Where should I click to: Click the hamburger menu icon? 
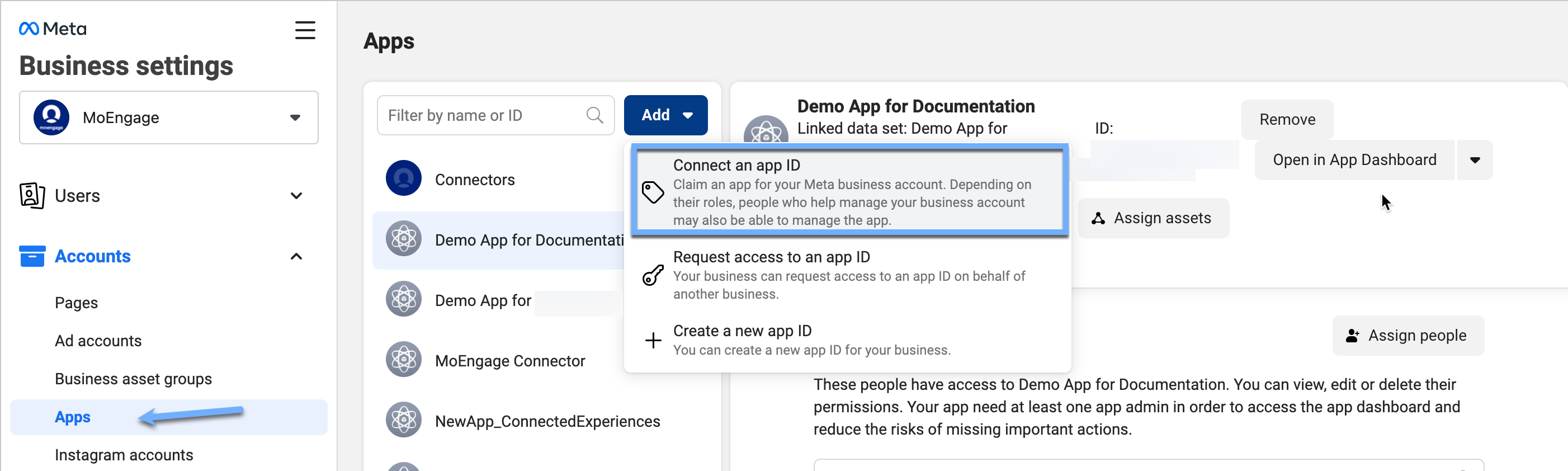click(305, 30)
